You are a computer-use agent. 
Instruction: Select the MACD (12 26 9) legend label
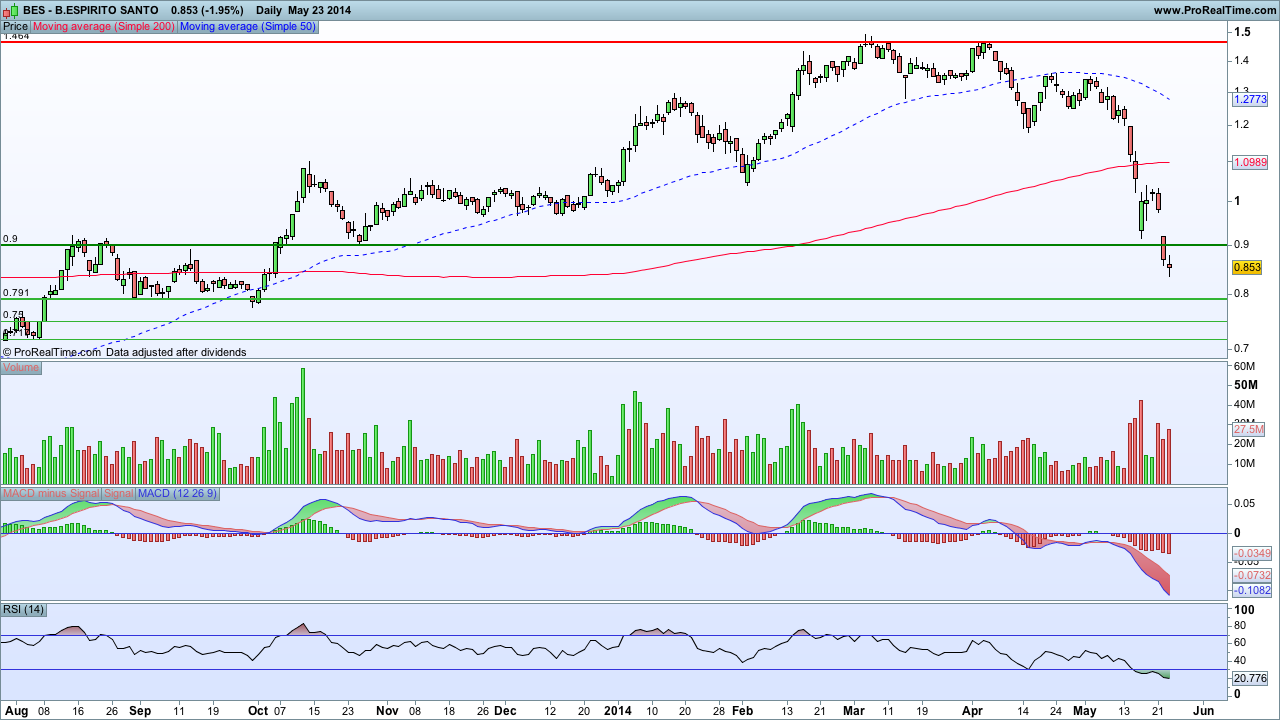[x=177, y=494]
